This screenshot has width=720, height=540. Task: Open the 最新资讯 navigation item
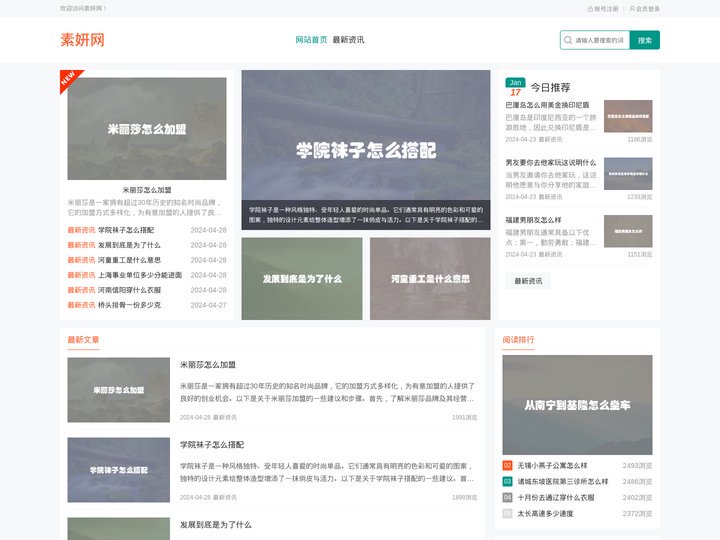pyautogui.click(x=349, y=40)
